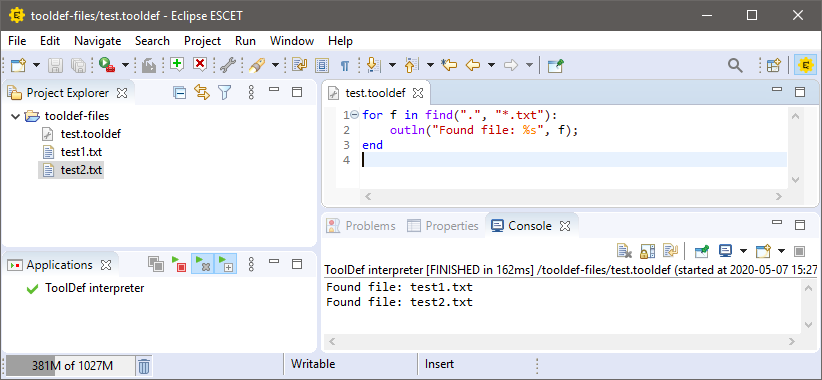Screen dimensions: 822x380
Task: Click the Pin Console icon
Action: 701,252
